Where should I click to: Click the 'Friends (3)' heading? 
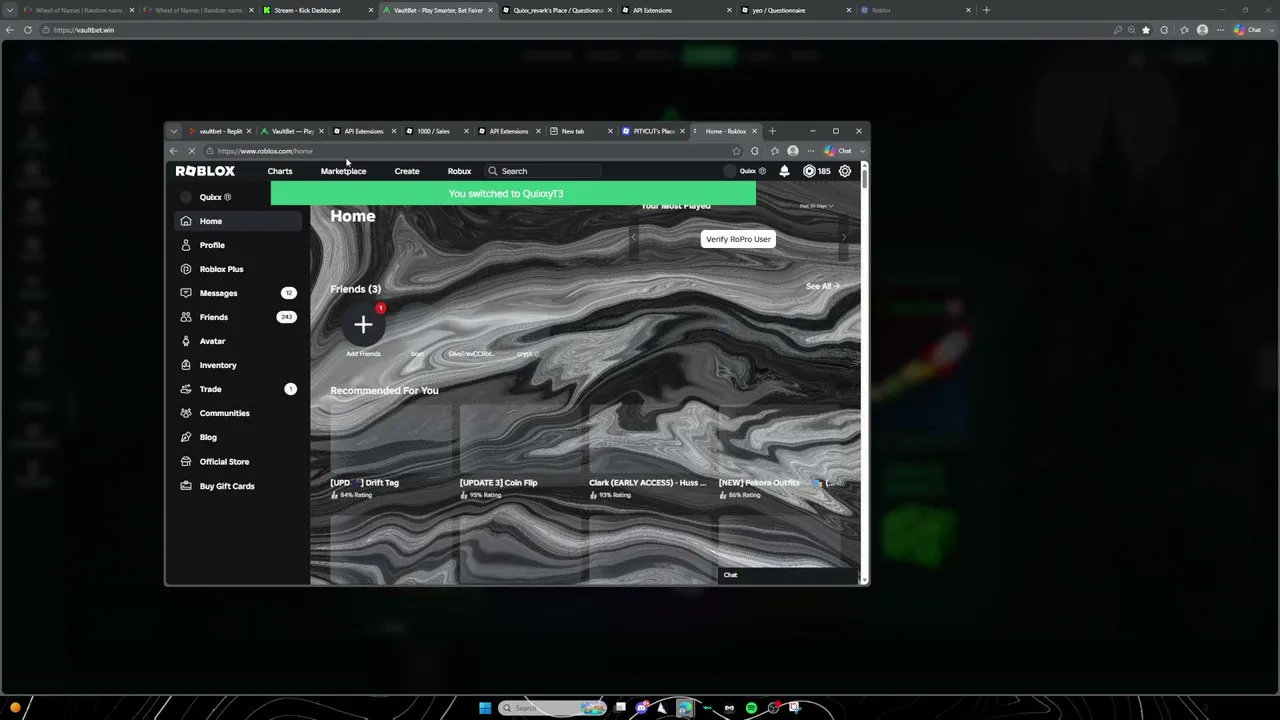[x=355, y=289]
